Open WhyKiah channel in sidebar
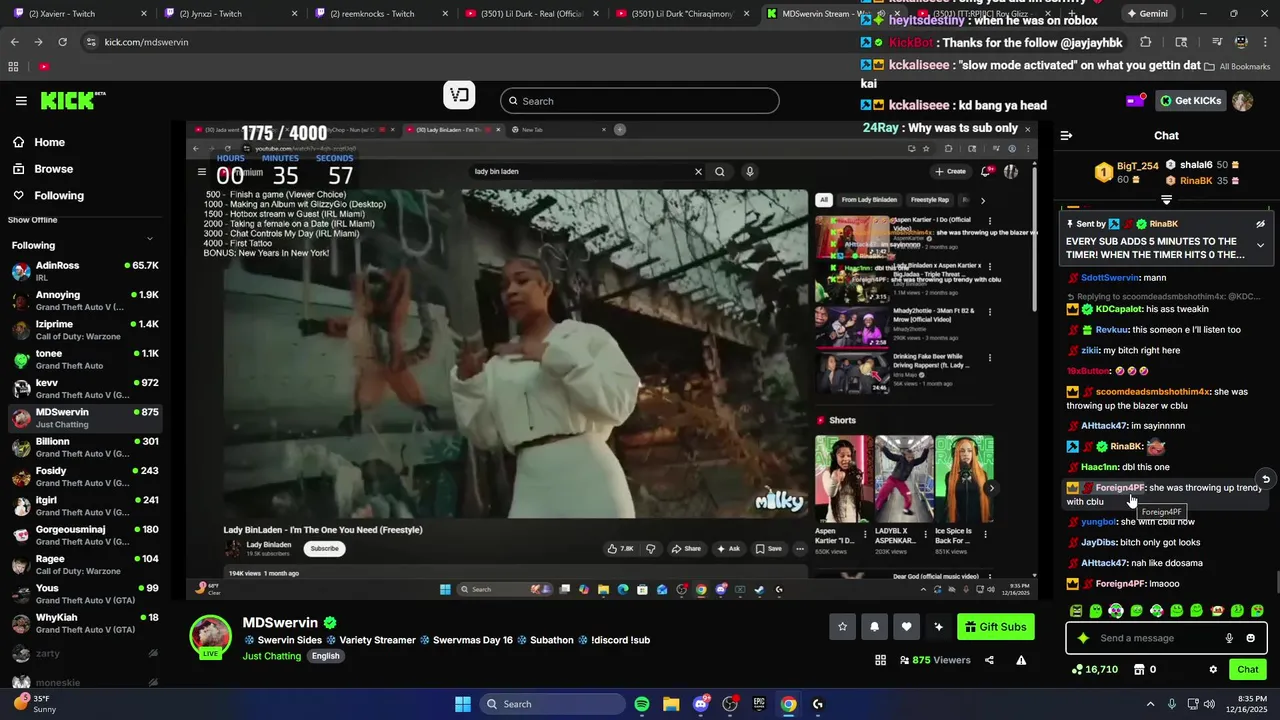This screenshot has width=1280, height=720. click(x=85, y=624)
